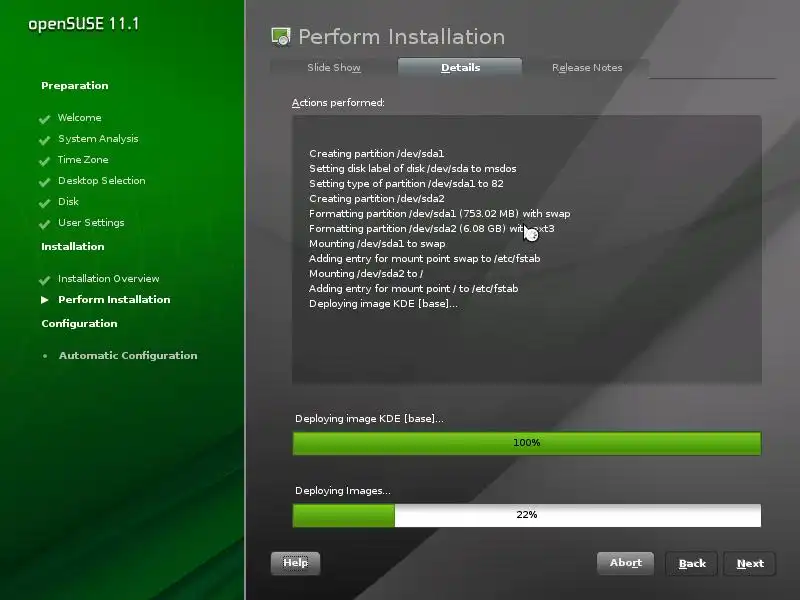Click the Perform Installation page title
The width and height of the screenshot is (800, 600).
point(402,37)
